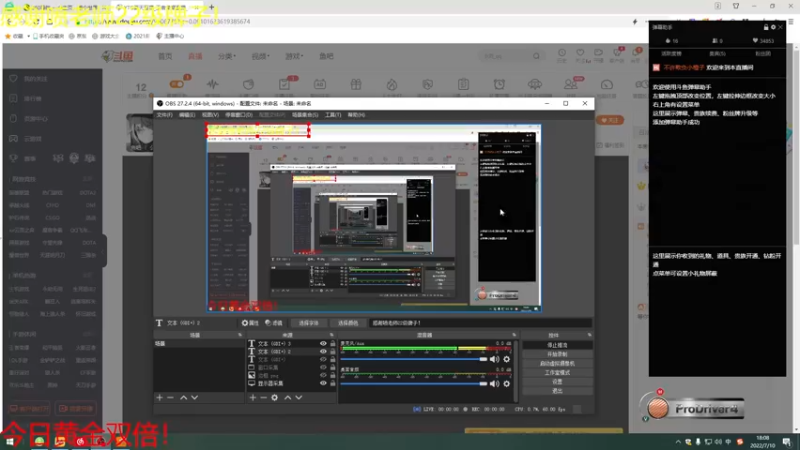Hide the 显示器采集 source
Image resolution: width=800 pixels, height=450 pixels.
click(323, 383)
